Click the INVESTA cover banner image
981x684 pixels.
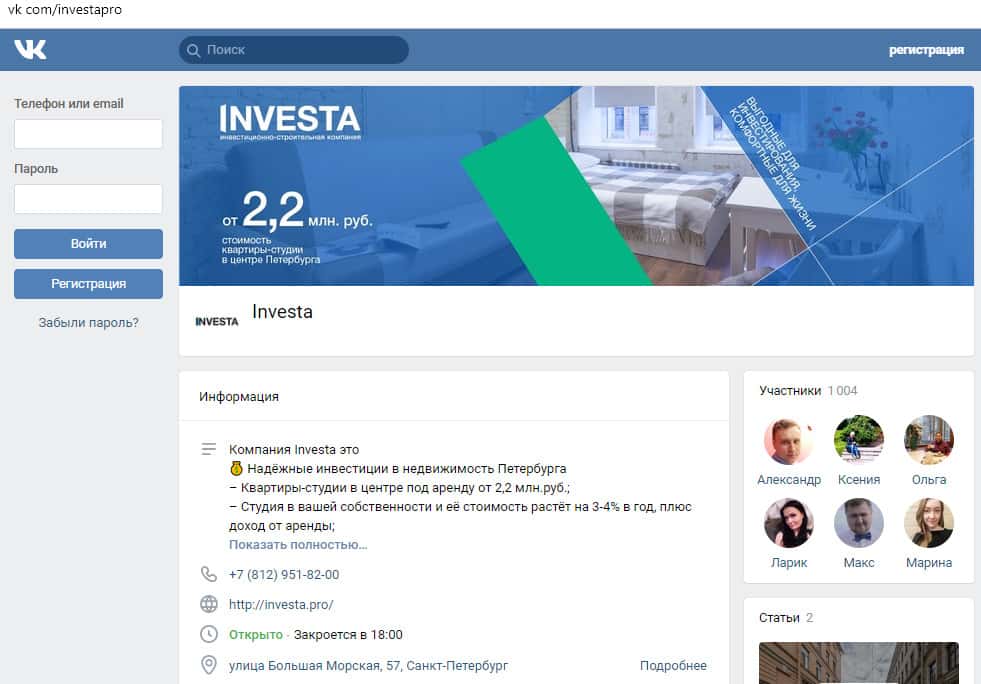(x=576, y=186)
